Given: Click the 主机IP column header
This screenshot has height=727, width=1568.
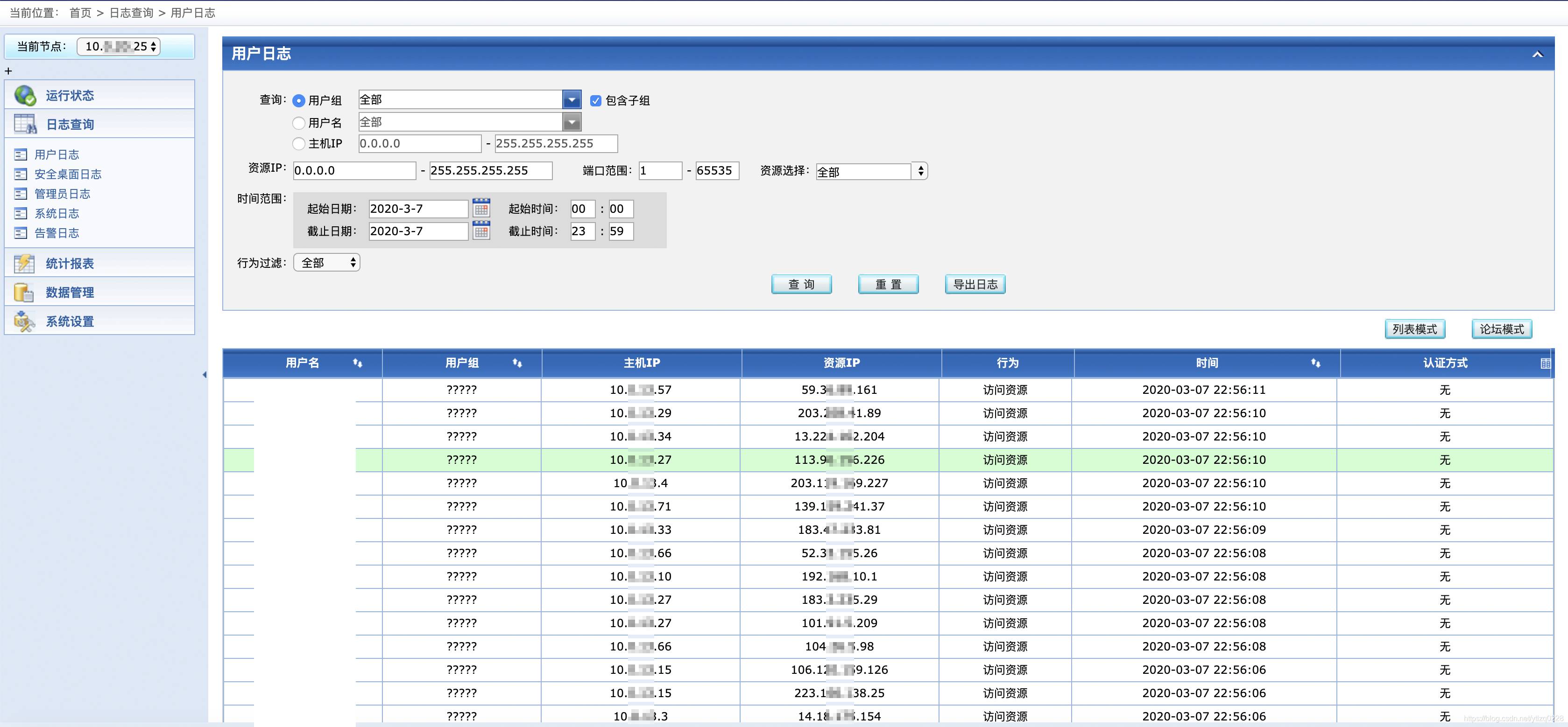Looking at the screenshot, I should (642, 363).
